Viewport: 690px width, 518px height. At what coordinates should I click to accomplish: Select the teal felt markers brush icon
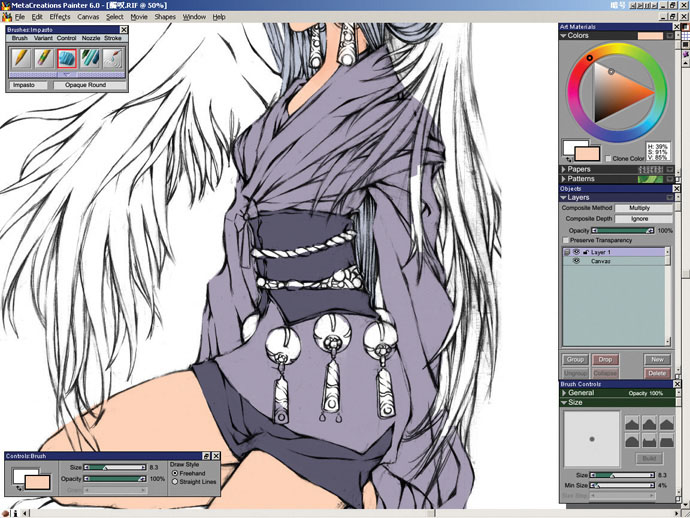click(x=90, y=59)
